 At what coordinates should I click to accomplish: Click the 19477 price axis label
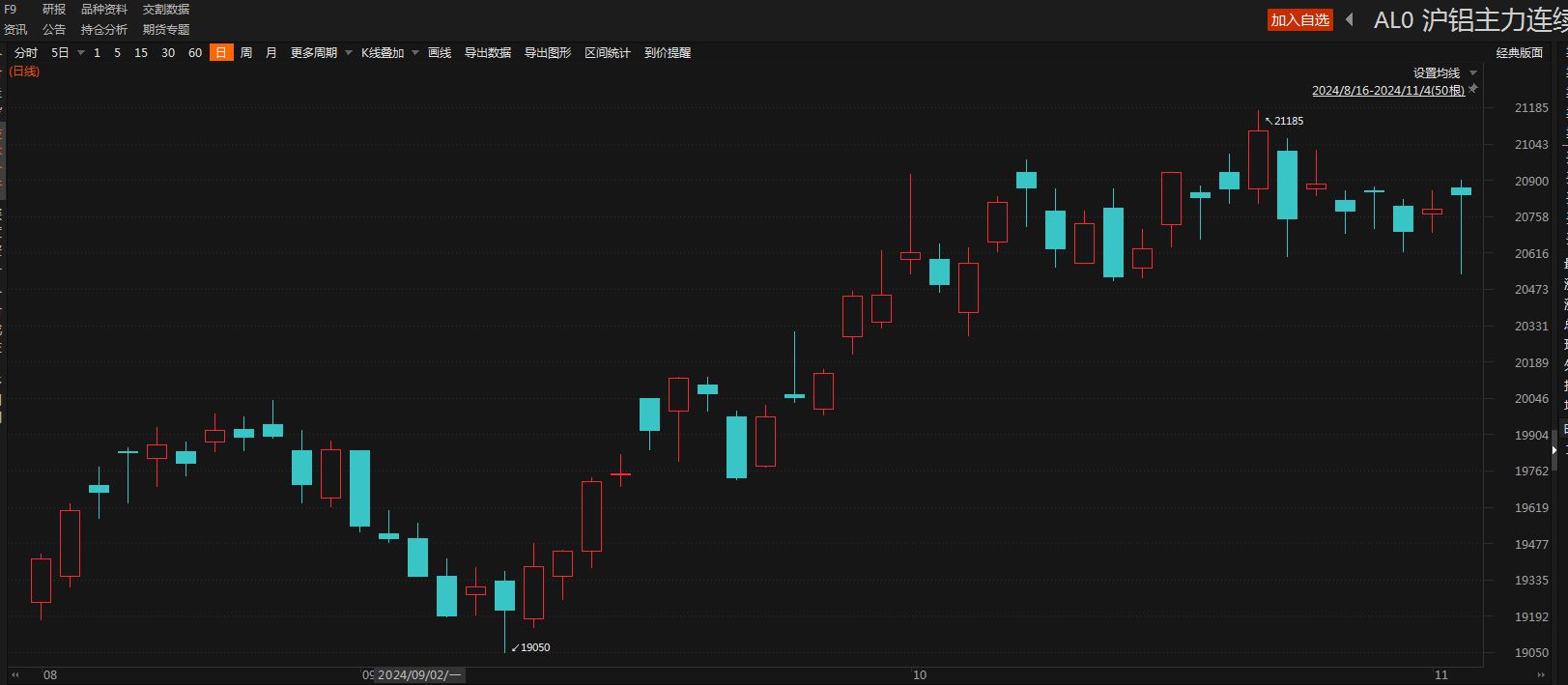(x=1531, y=545)
